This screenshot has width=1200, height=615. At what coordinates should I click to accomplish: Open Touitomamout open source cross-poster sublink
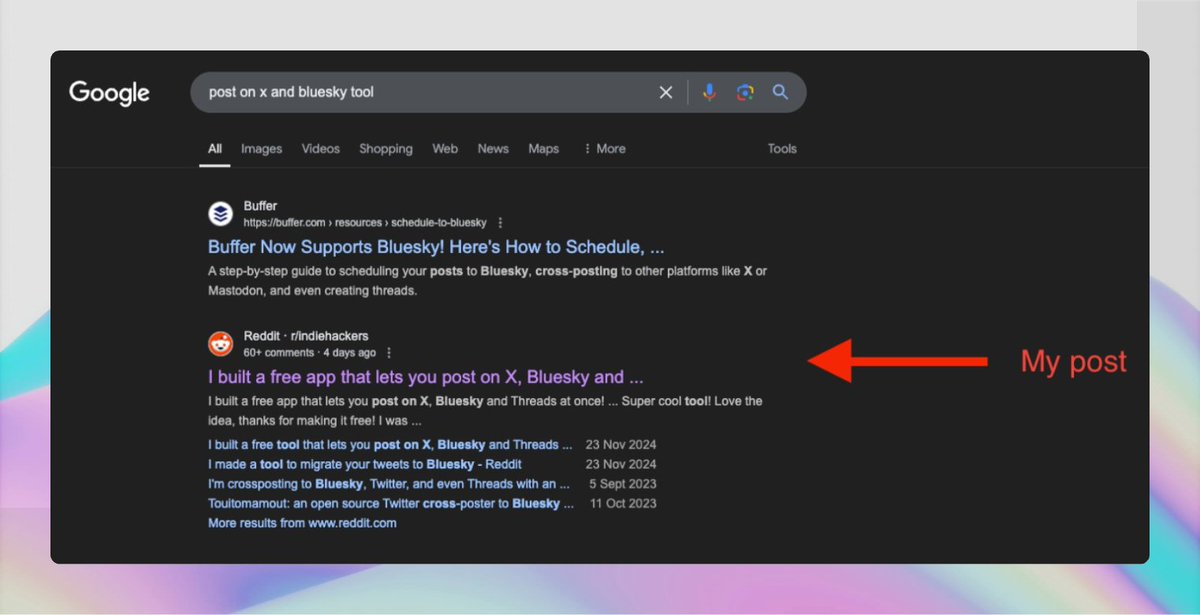click(x=391, y=503)
